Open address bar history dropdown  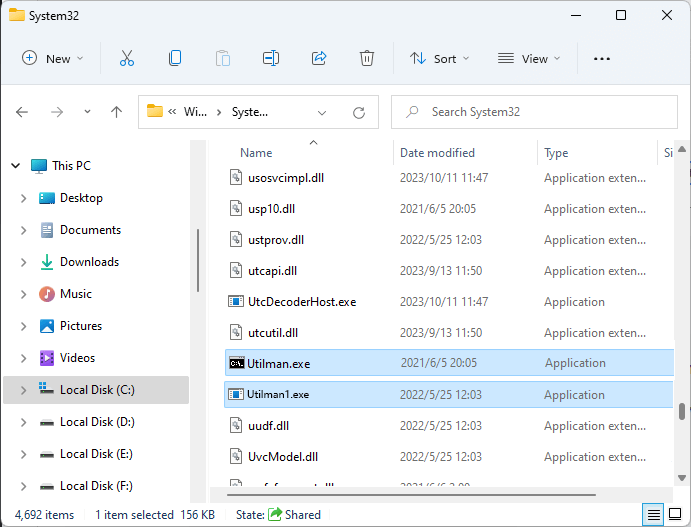pos(322,113)
